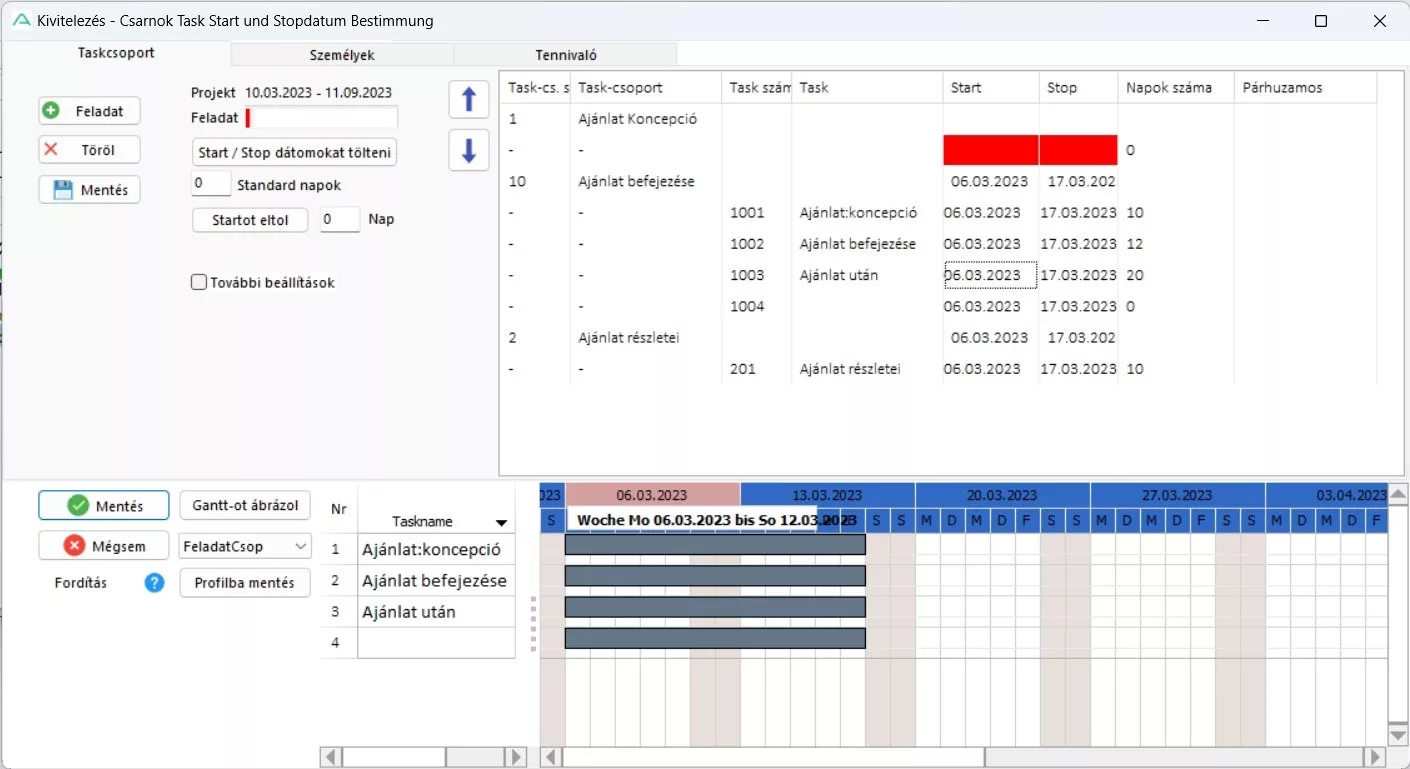Click the blue down arrow button

point(468,151)
